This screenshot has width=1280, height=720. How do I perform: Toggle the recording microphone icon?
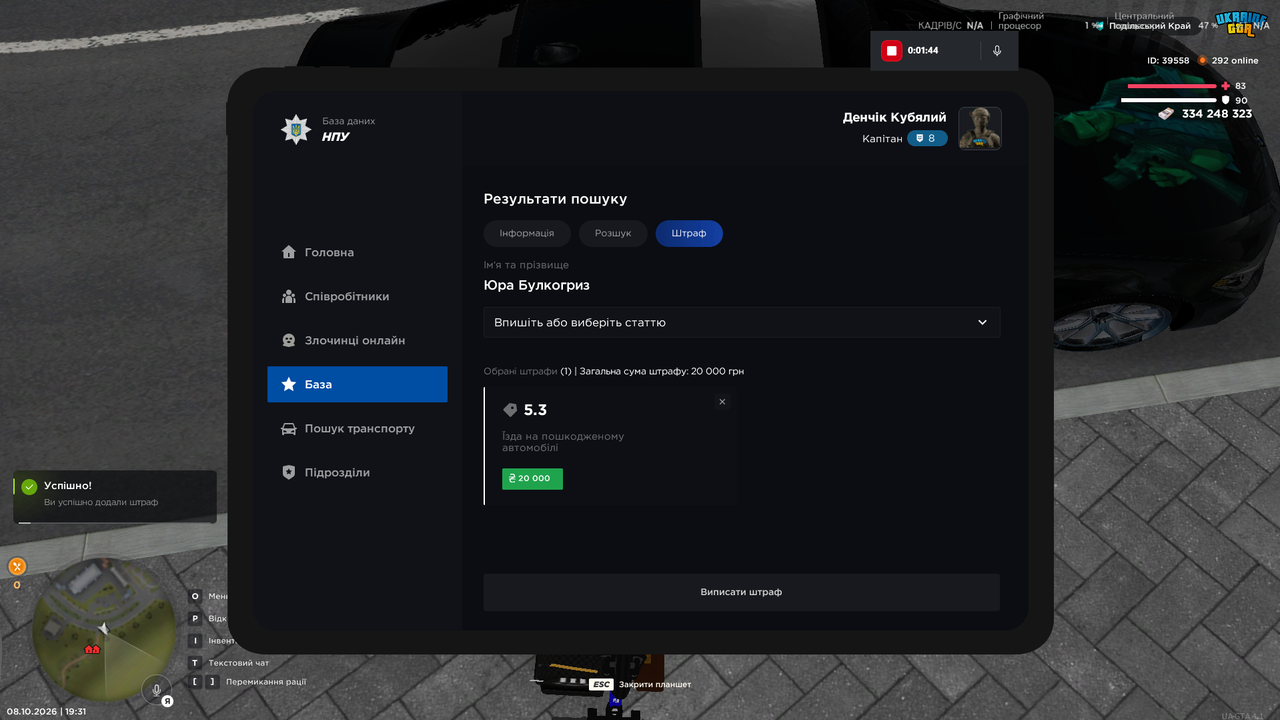[997, 50]
